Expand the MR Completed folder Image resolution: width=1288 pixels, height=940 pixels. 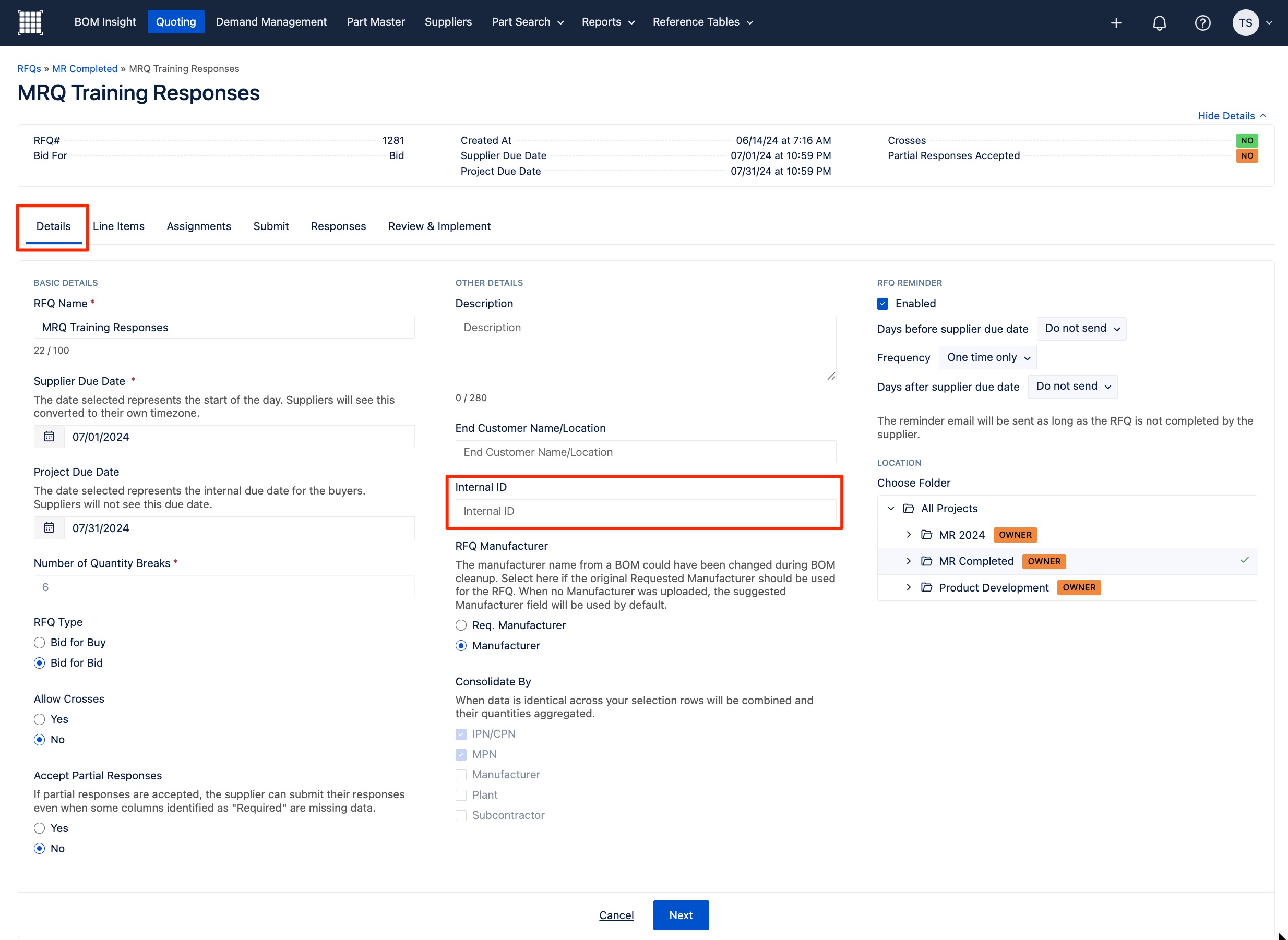[x=909, y=561]
